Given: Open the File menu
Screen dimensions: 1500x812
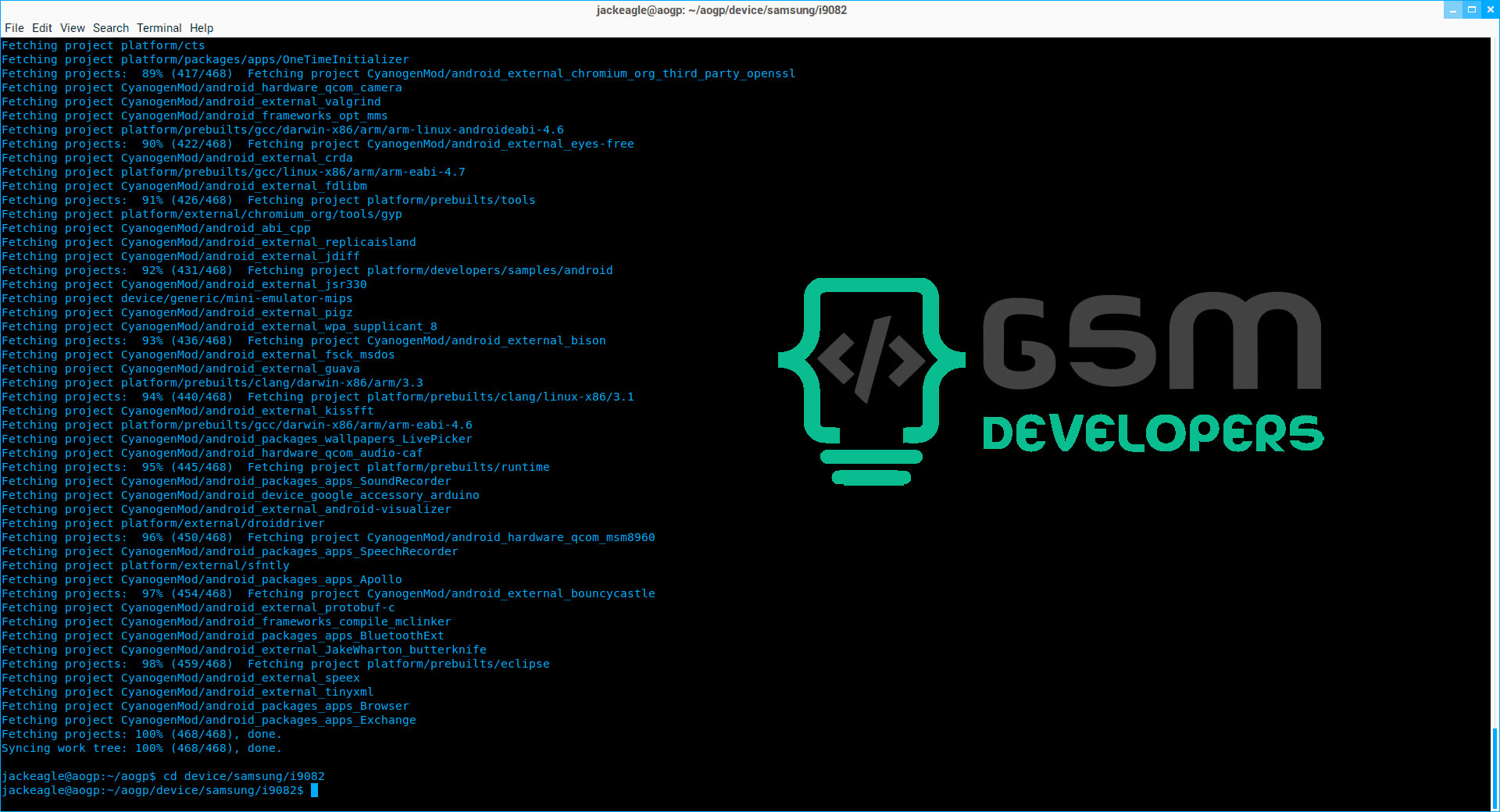Looking at the screenshot, I should 14,28.
